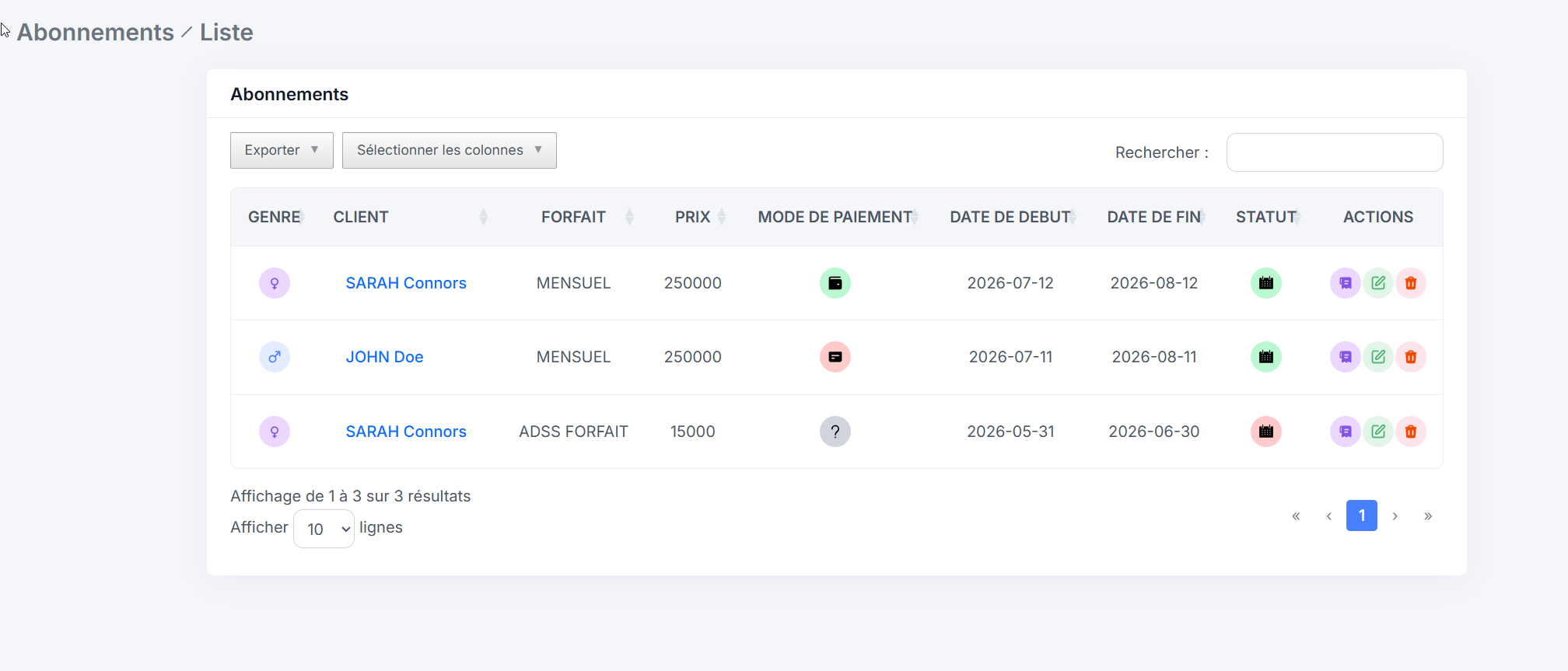Delete the JOHN Doe subscription
The width and height of the screenshot is (1568, 671).
[x=1411, y=357]
